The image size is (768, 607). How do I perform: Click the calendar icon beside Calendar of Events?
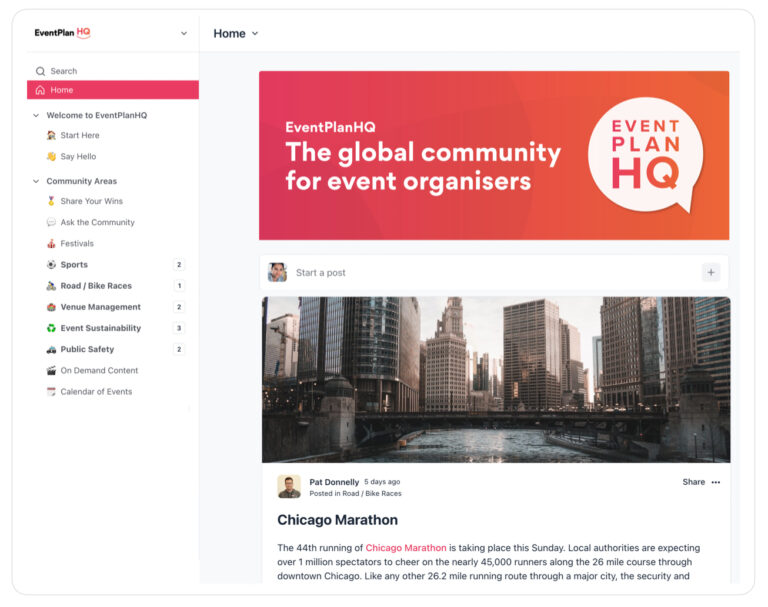coord(51,391)
